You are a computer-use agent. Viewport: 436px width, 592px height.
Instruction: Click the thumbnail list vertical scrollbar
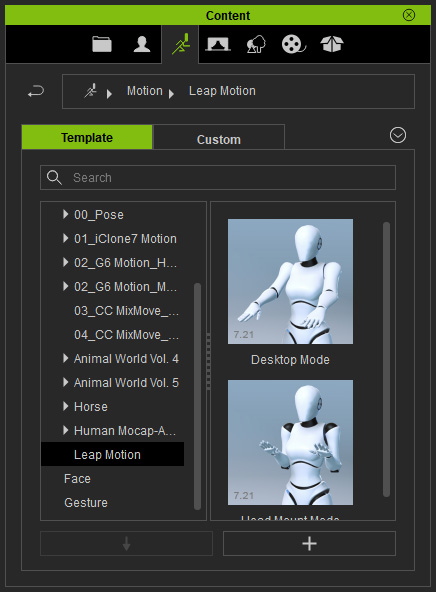point(386,359)
